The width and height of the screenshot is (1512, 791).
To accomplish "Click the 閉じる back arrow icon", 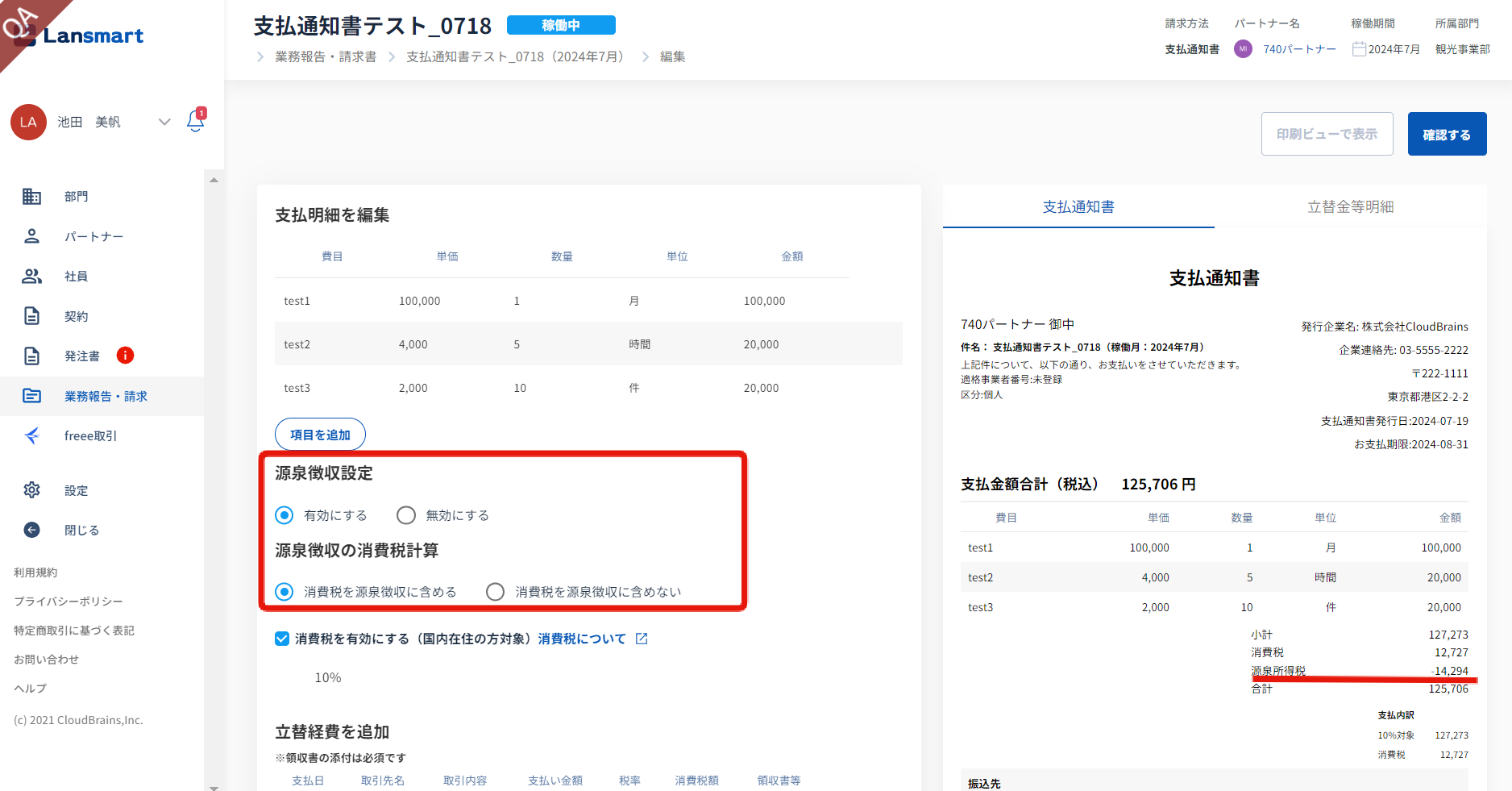I will 31,530.
